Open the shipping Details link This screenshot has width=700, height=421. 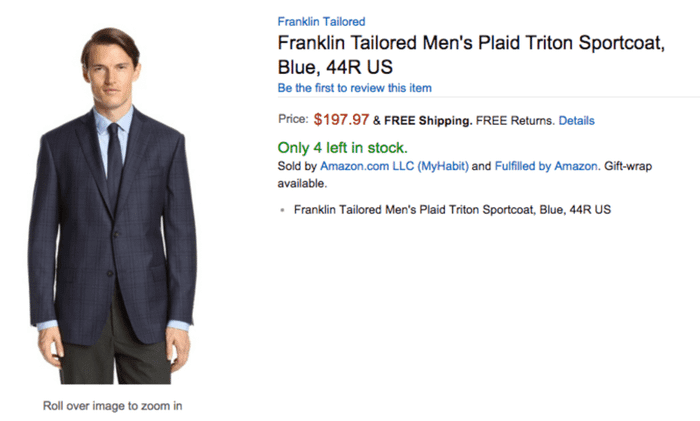(576, 121)
